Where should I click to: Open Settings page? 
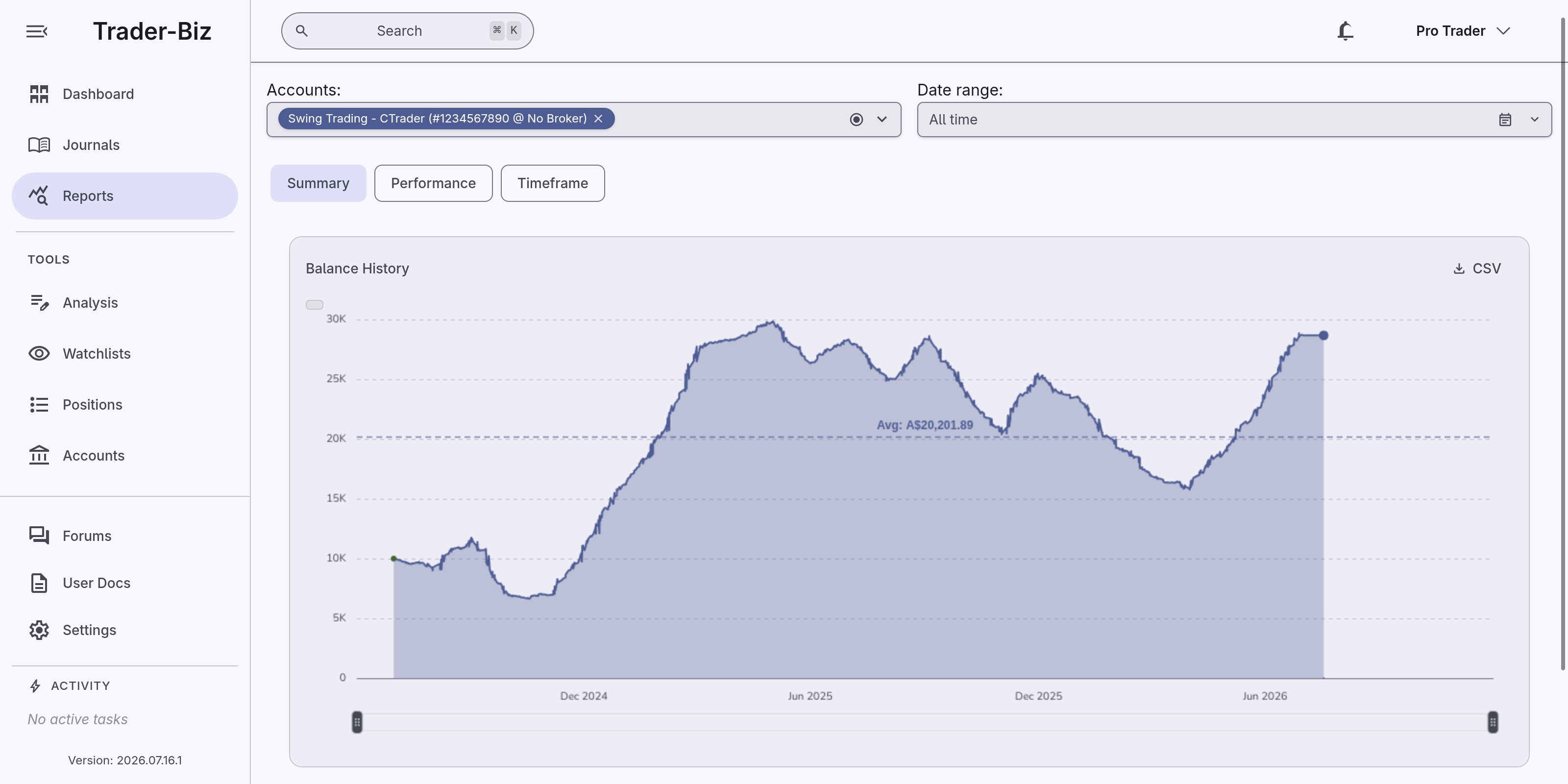(124, 630)
